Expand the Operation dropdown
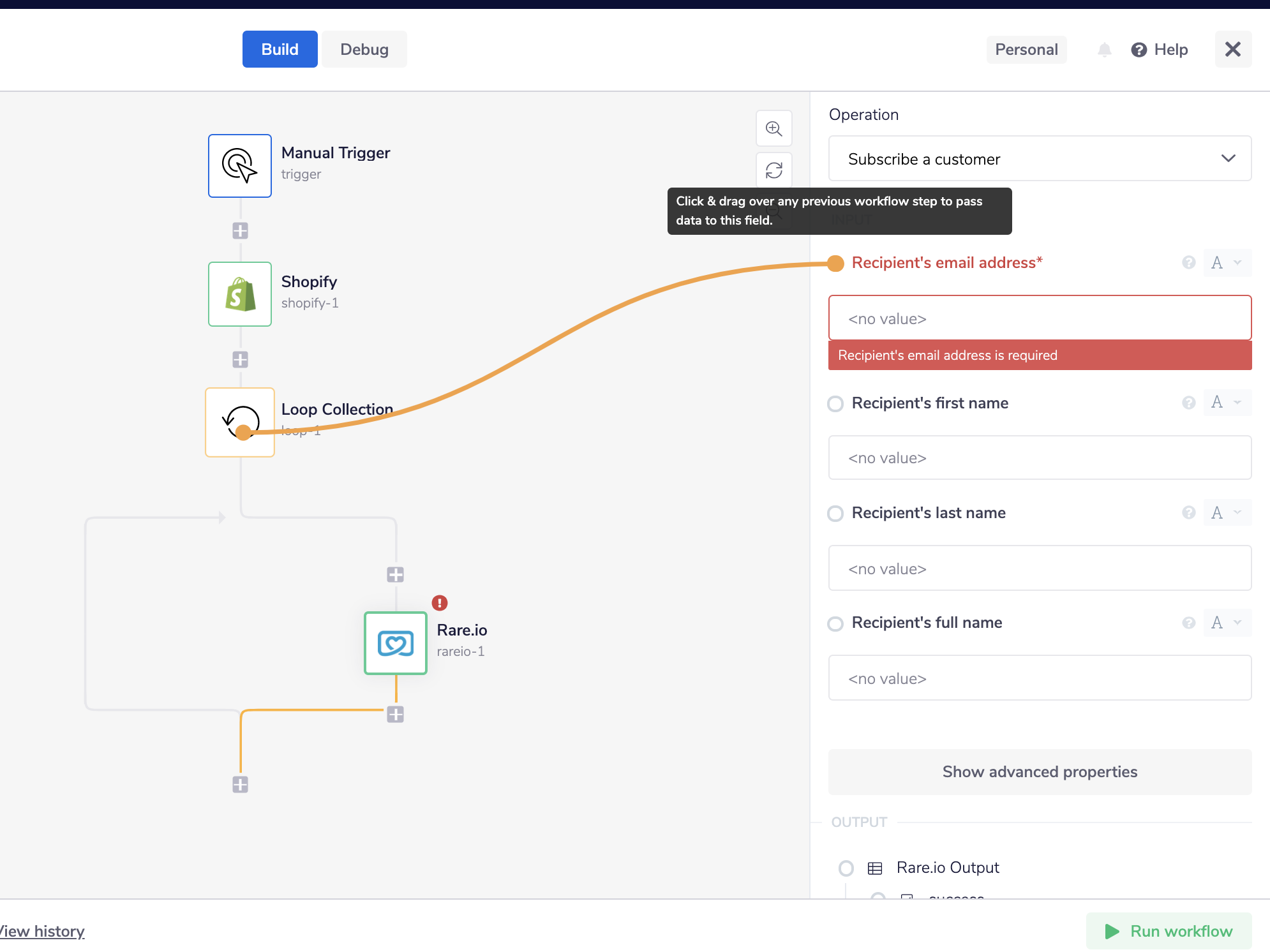This screenshot has width=1270, height=952. click(x=1040, y=159)
